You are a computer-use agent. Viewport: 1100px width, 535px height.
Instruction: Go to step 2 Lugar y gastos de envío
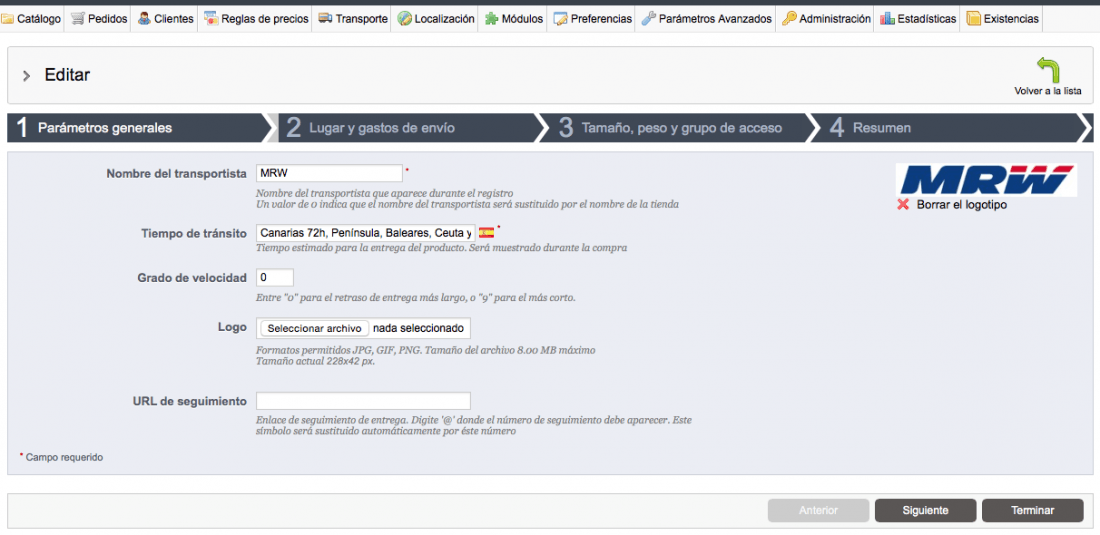click(x=409, y=128)
